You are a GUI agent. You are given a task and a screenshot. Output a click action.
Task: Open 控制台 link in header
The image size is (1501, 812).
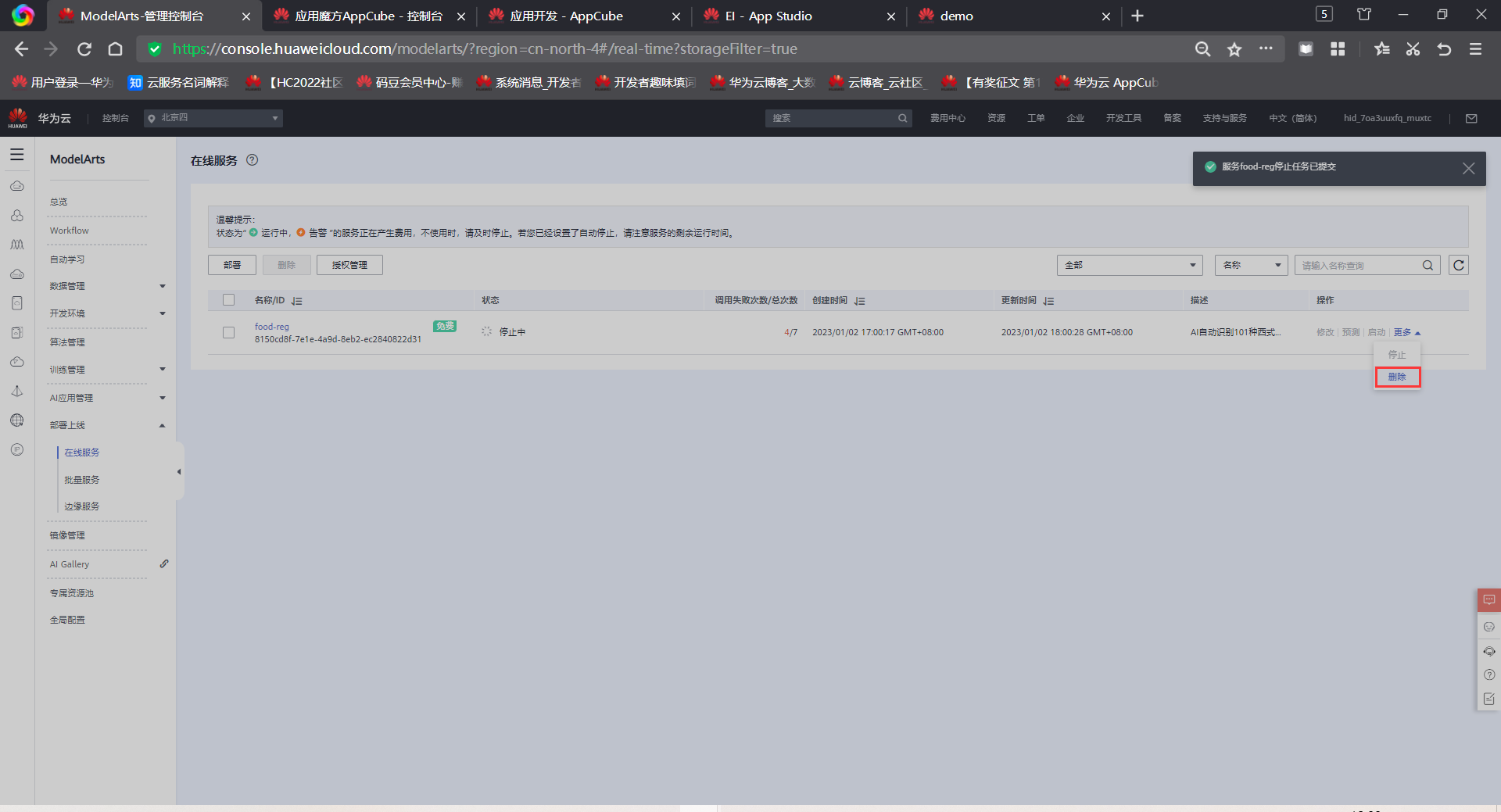(116, 118)
